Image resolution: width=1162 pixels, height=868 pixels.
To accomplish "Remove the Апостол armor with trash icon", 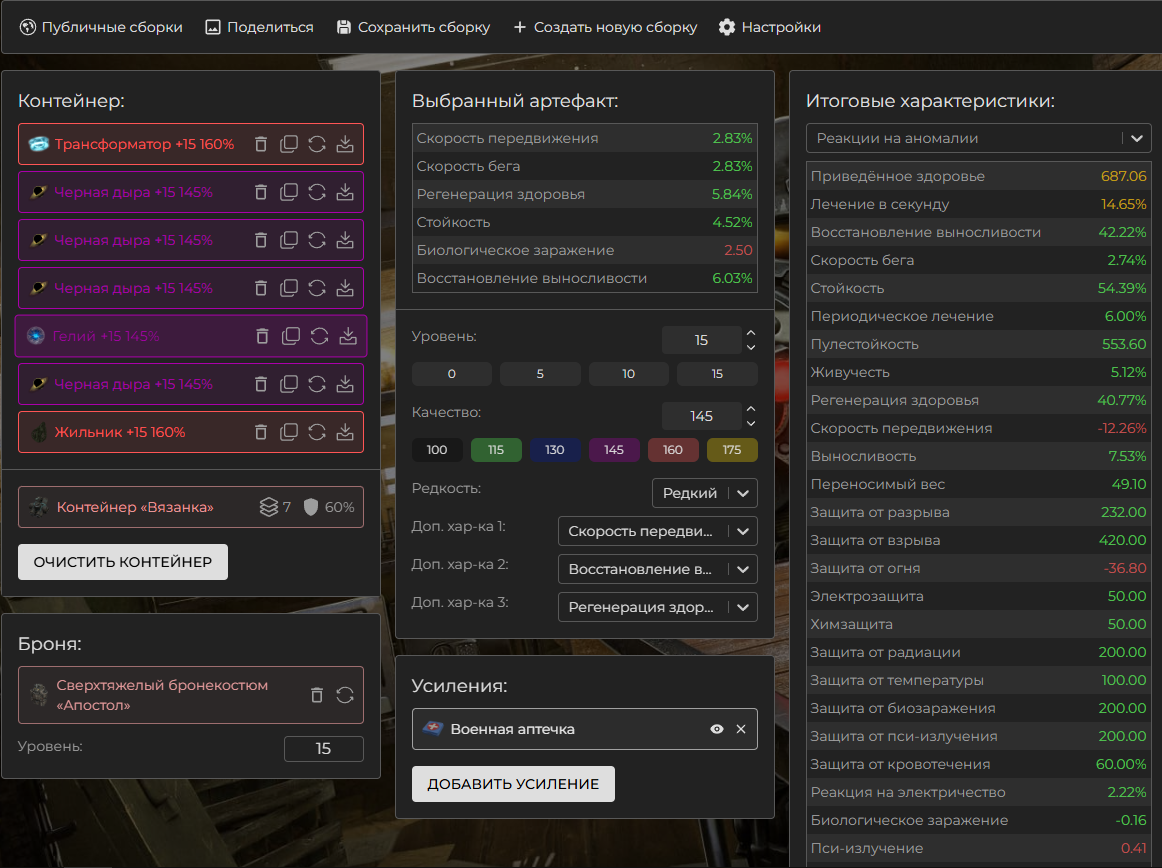I will point(317,695).
